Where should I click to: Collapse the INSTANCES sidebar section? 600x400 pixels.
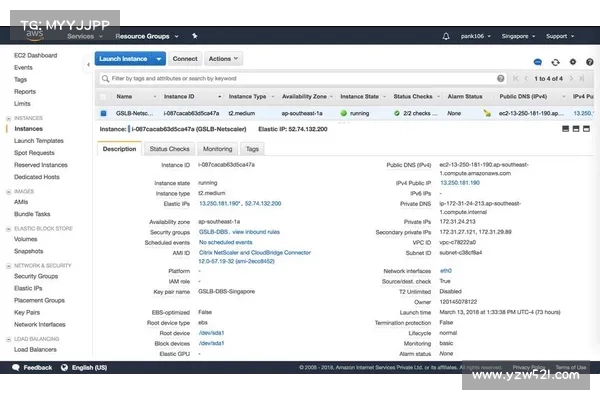coord(8,118)
